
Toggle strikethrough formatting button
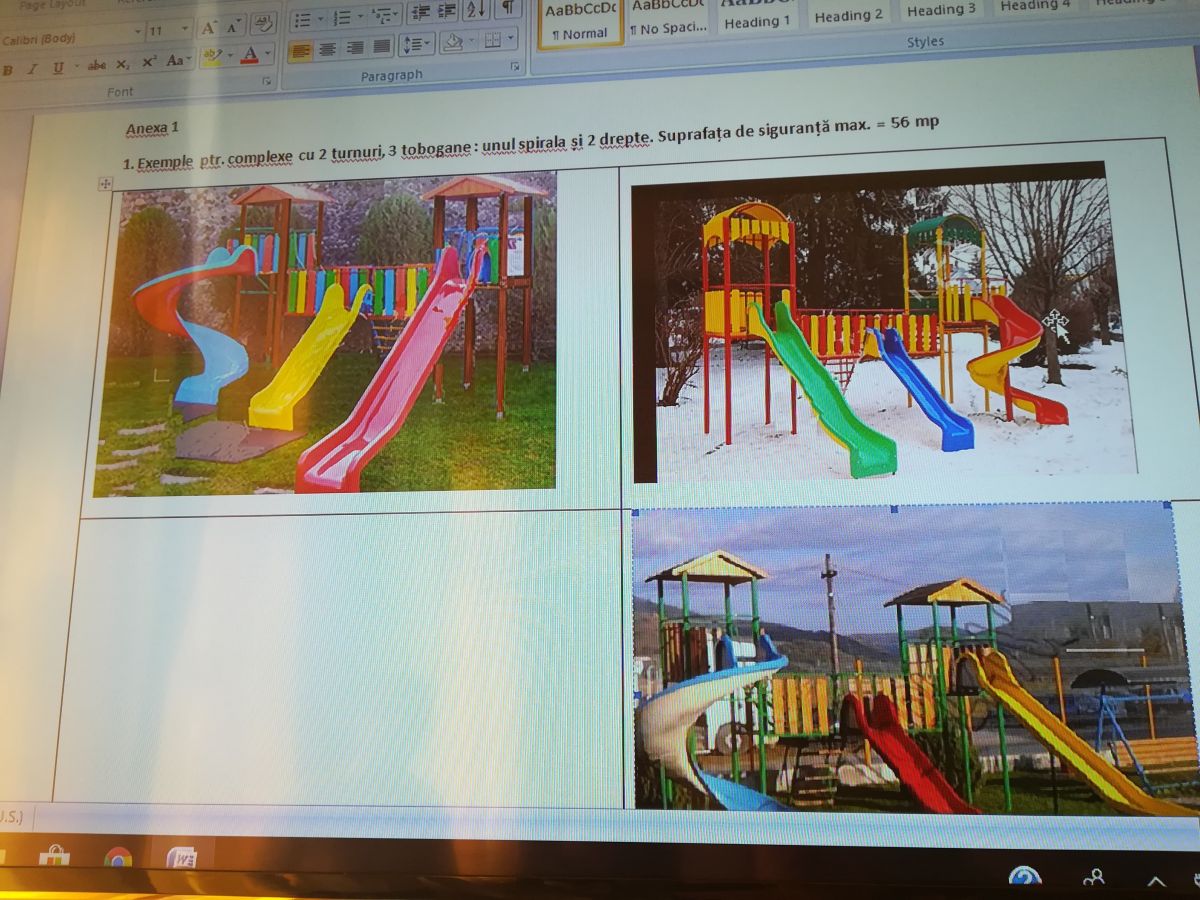96,65
